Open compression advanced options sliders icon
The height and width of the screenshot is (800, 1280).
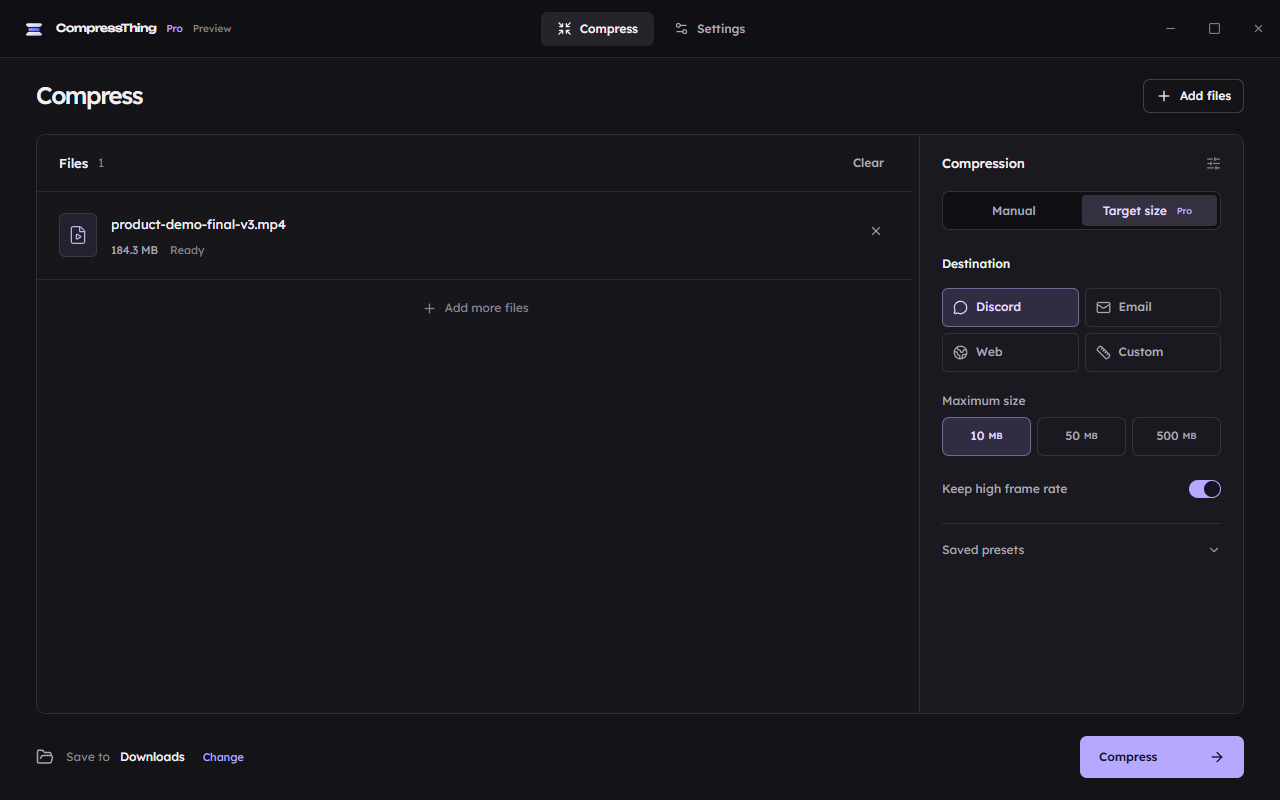[1213, 163]
